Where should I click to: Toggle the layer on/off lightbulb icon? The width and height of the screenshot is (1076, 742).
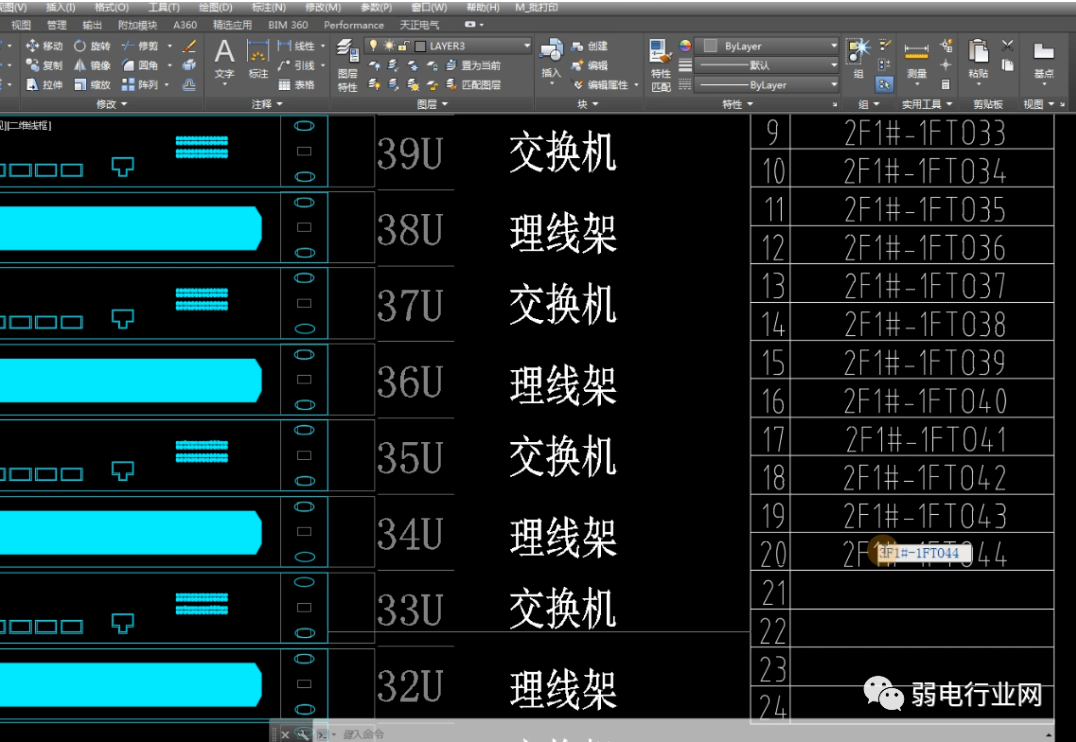373,46
